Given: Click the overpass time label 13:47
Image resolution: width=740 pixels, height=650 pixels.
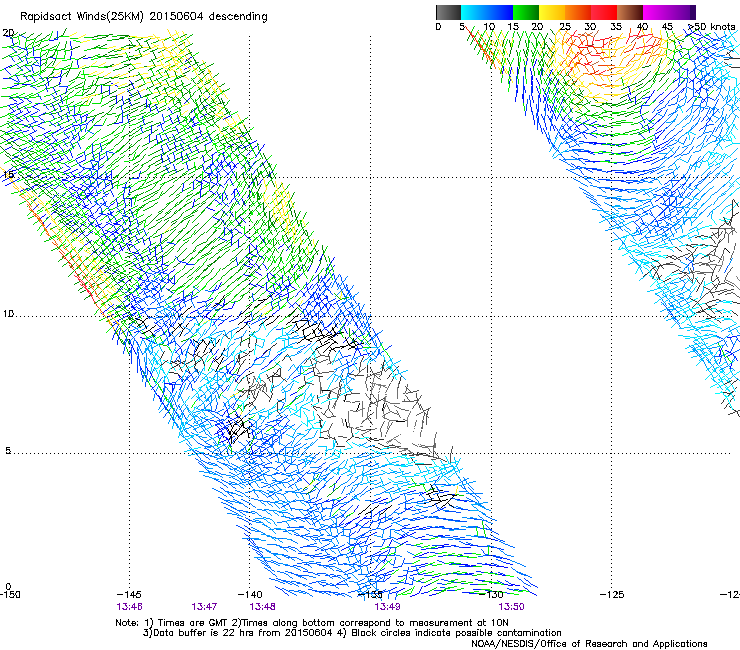Looking at the screenshot, I should [204, 607].
